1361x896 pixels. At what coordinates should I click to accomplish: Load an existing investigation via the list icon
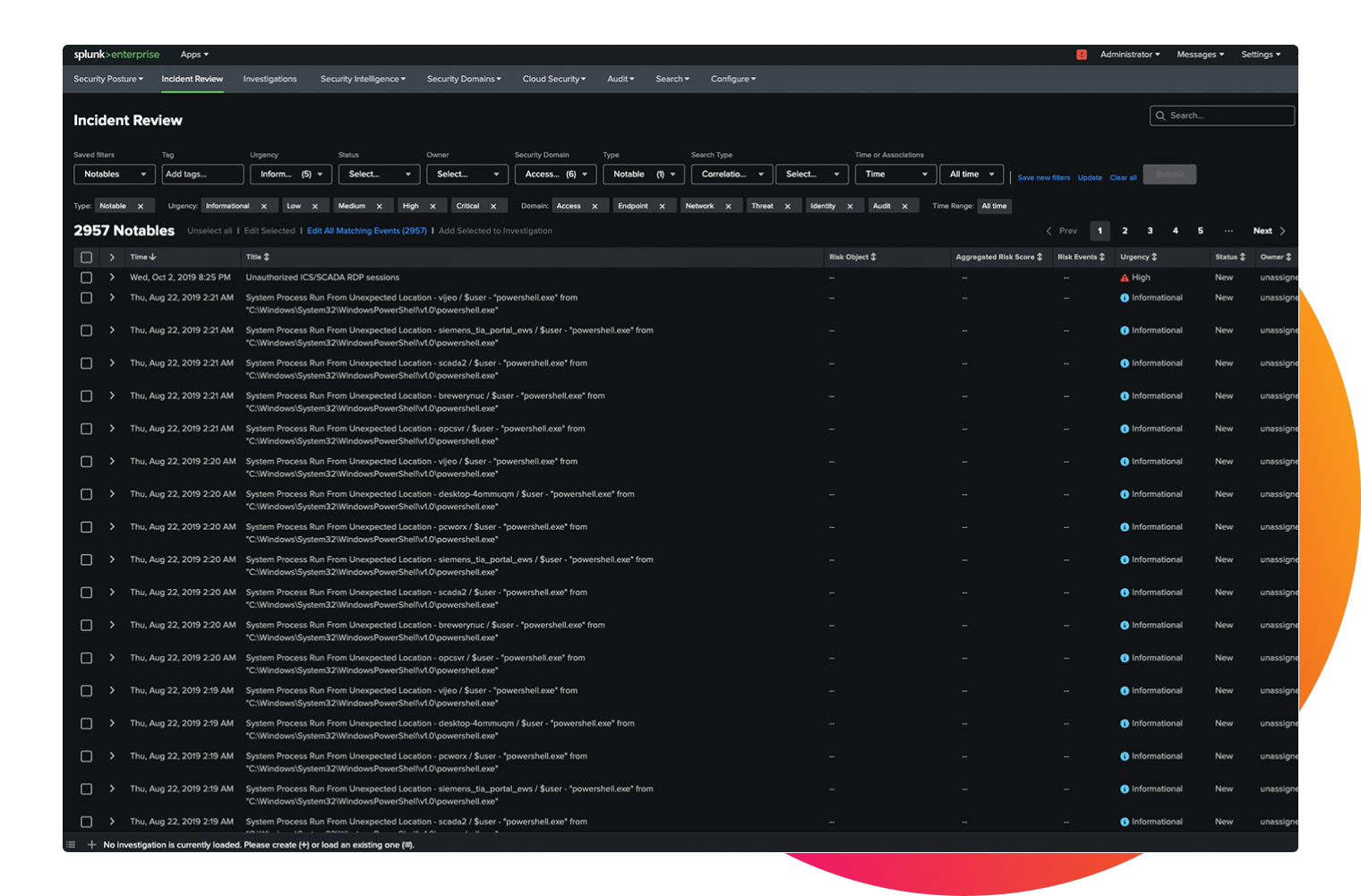click(x=72, y=843)
